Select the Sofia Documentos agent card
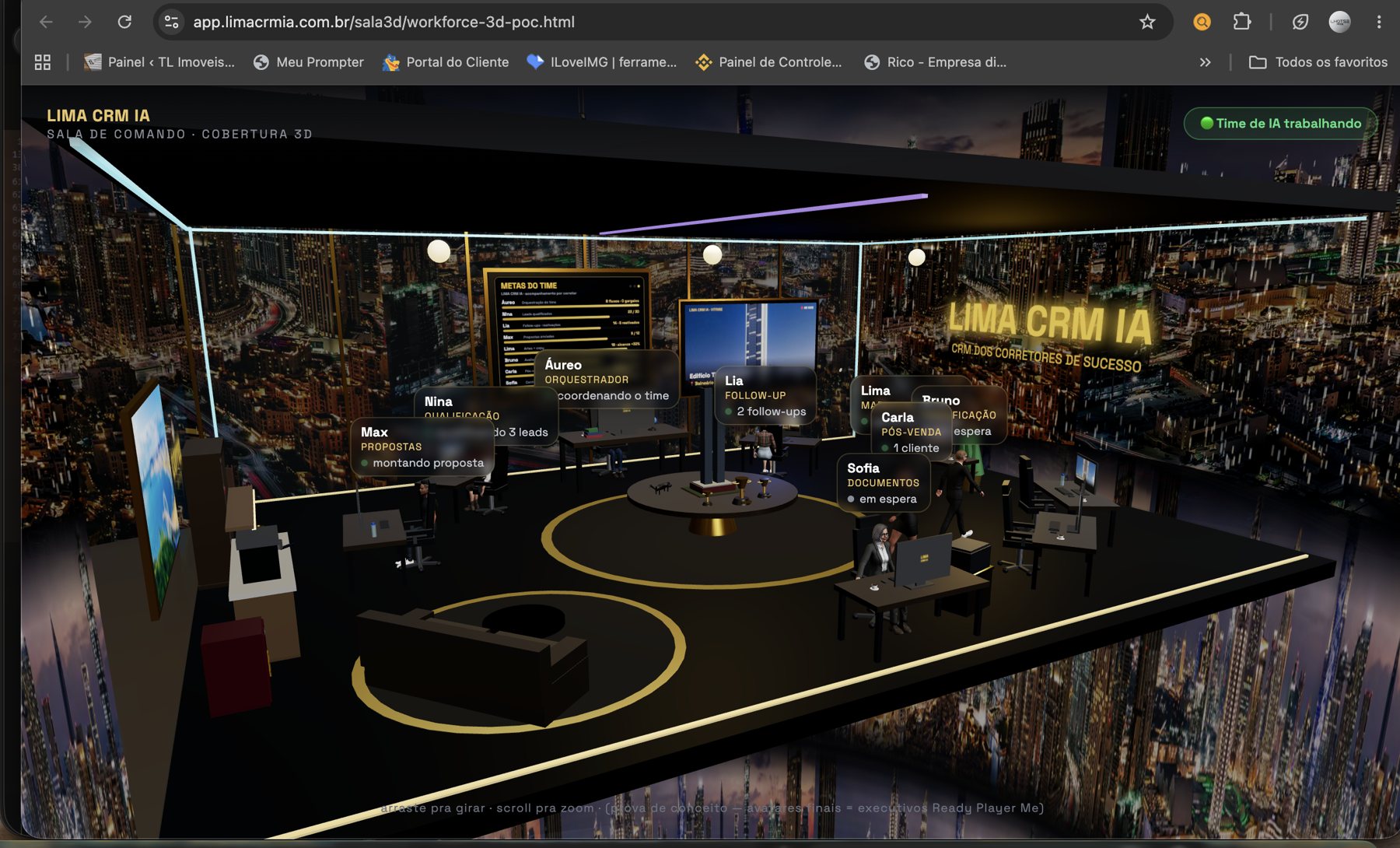This screenshot has width=1400, height=848. [x=884, y=483]
